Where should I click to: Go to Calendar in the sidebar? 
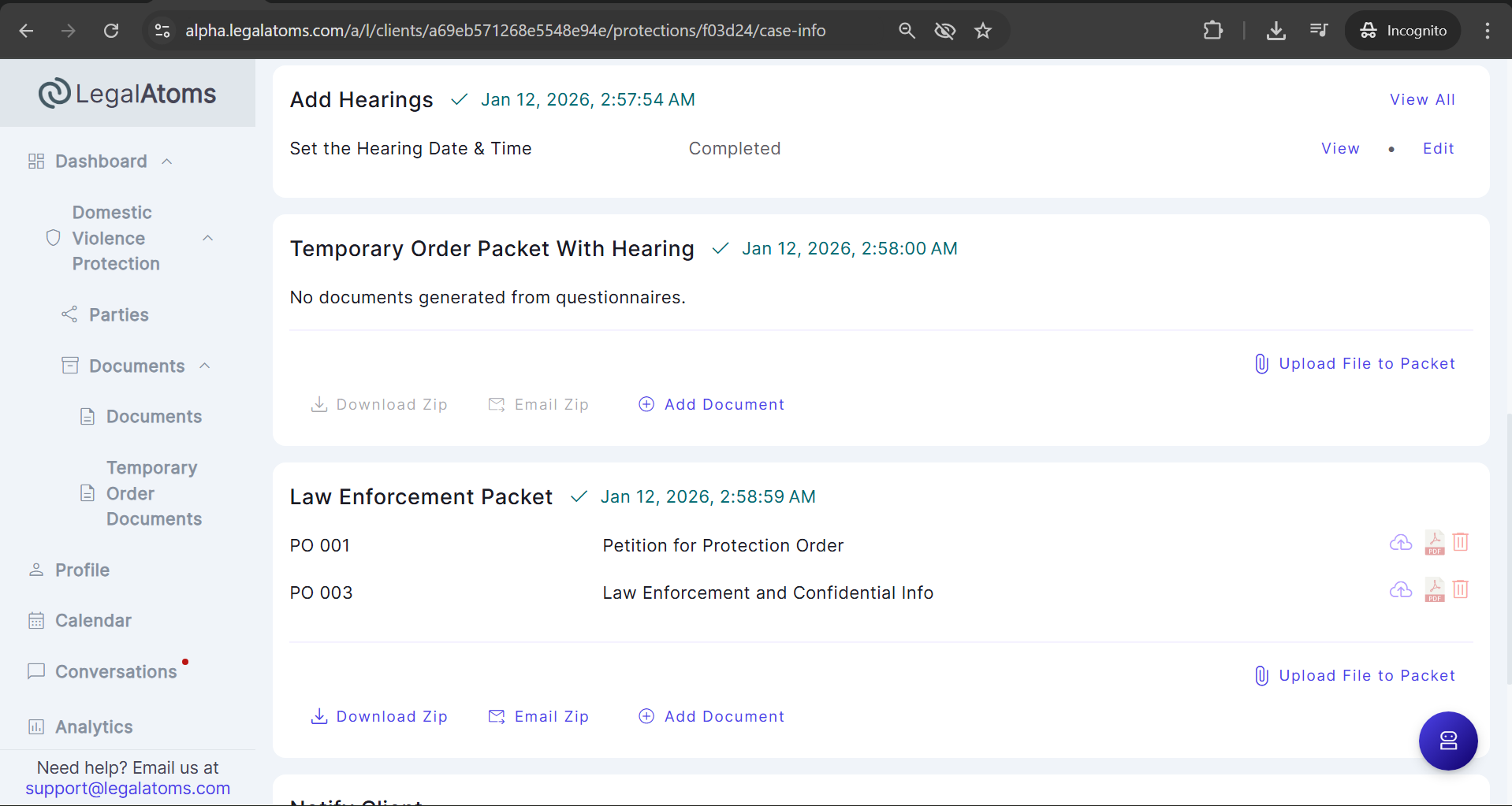coord(93,621)
